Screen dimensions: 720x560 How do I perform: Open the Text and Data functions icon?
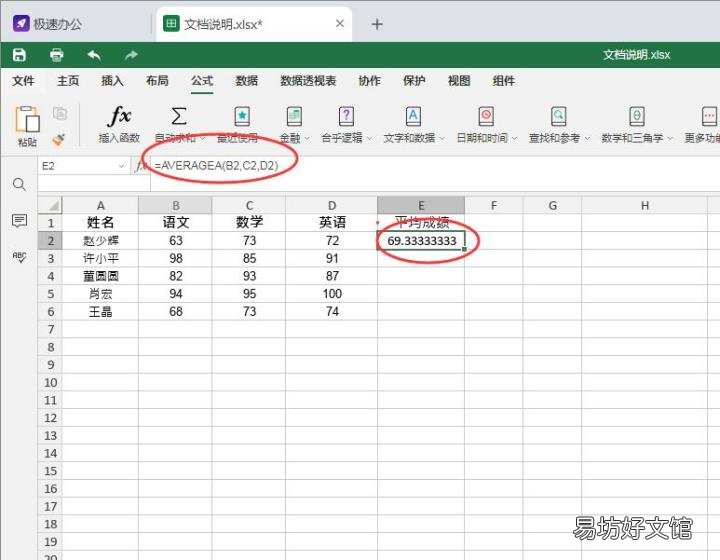[413, 117]
